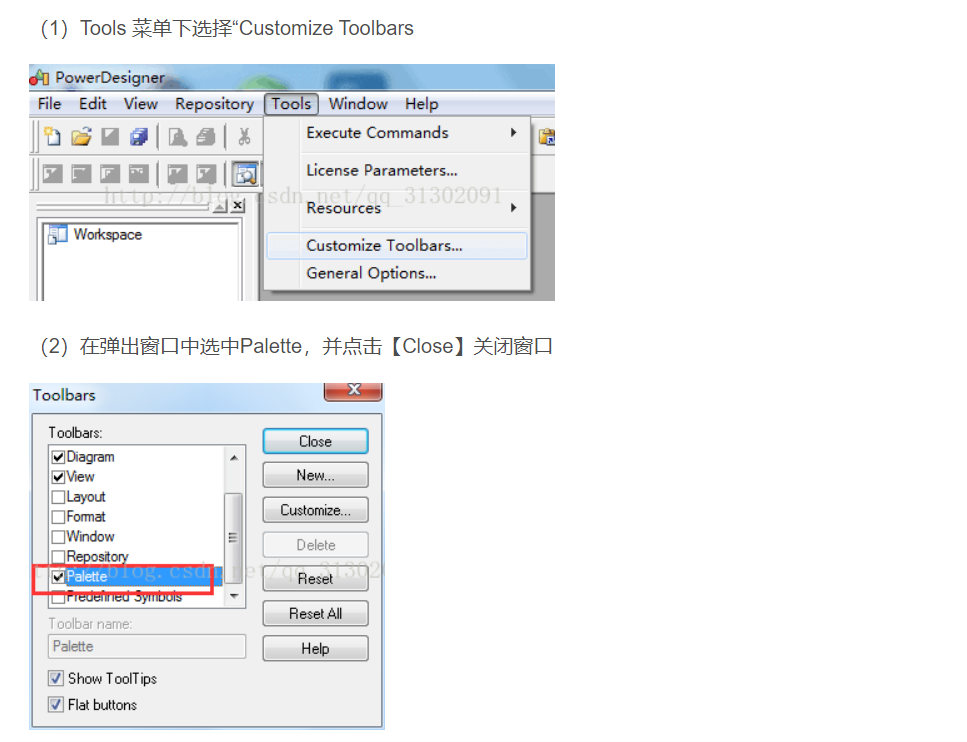Expand the Resources submenu
This screenshot has height=742, width=967.
point(397,208)
